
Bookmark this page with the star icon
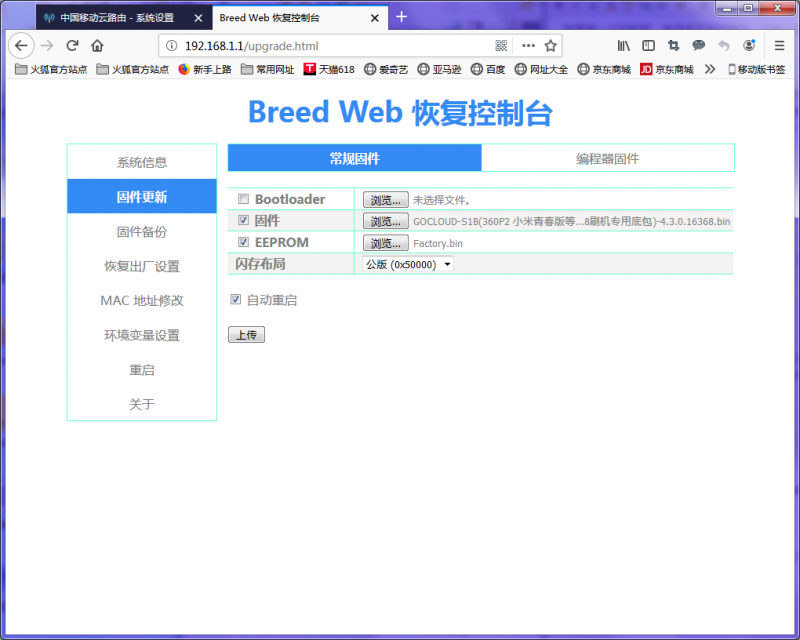point(551,46)
